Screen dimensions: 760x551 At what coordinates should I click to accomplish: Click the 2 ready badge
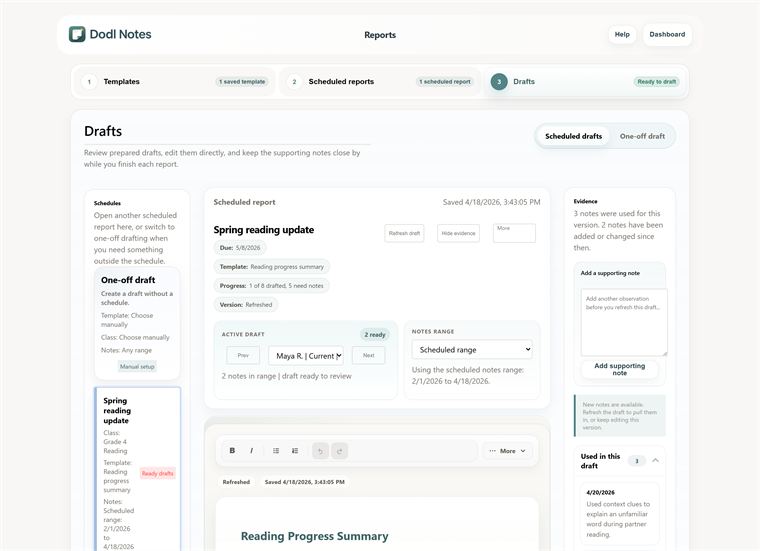(375, 334)
